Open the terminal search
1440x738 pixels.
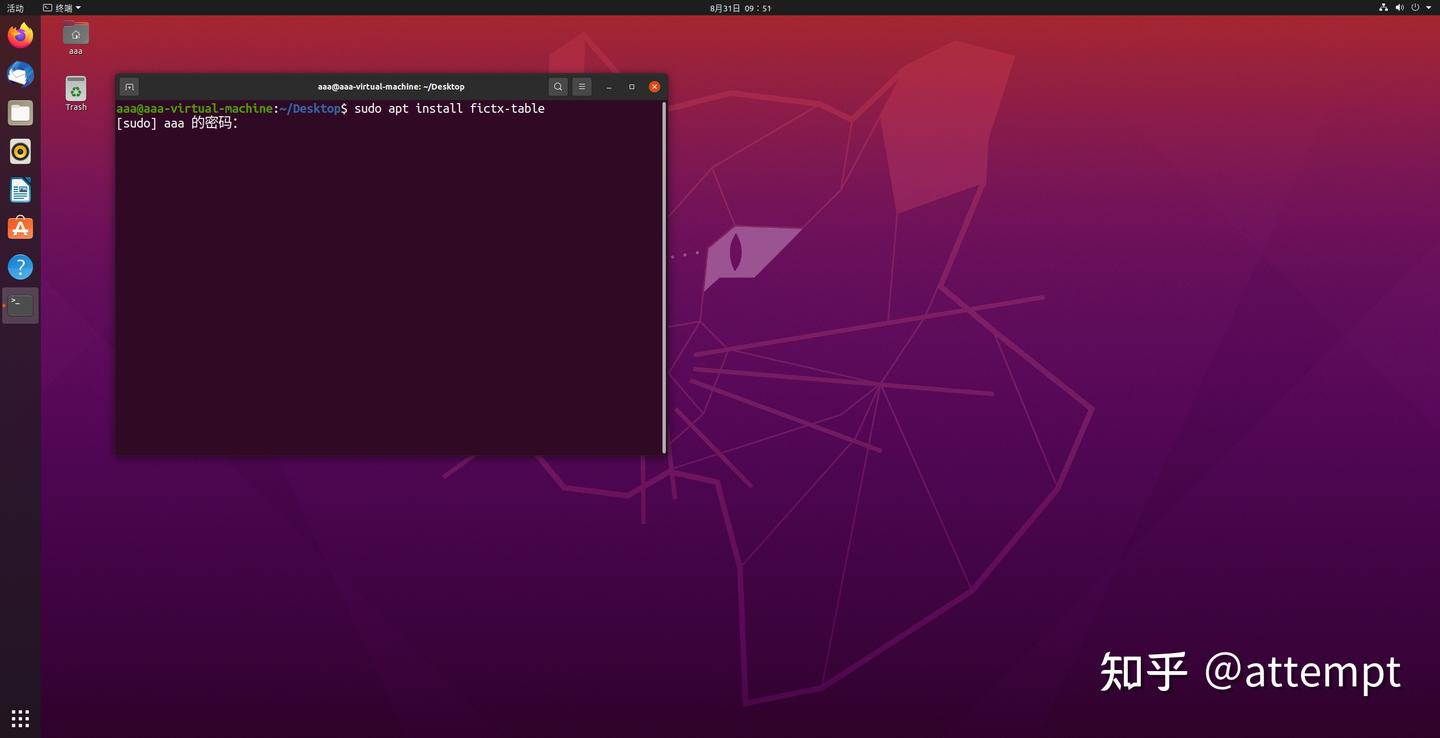coord(557,86)
